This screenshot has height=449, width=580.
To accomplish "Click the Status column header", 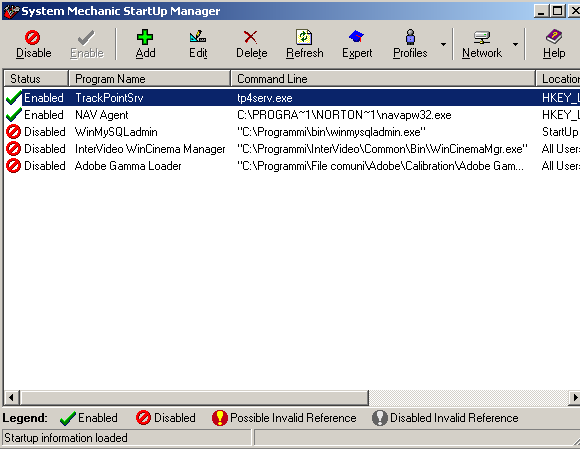I will click(x=36, y=79).
